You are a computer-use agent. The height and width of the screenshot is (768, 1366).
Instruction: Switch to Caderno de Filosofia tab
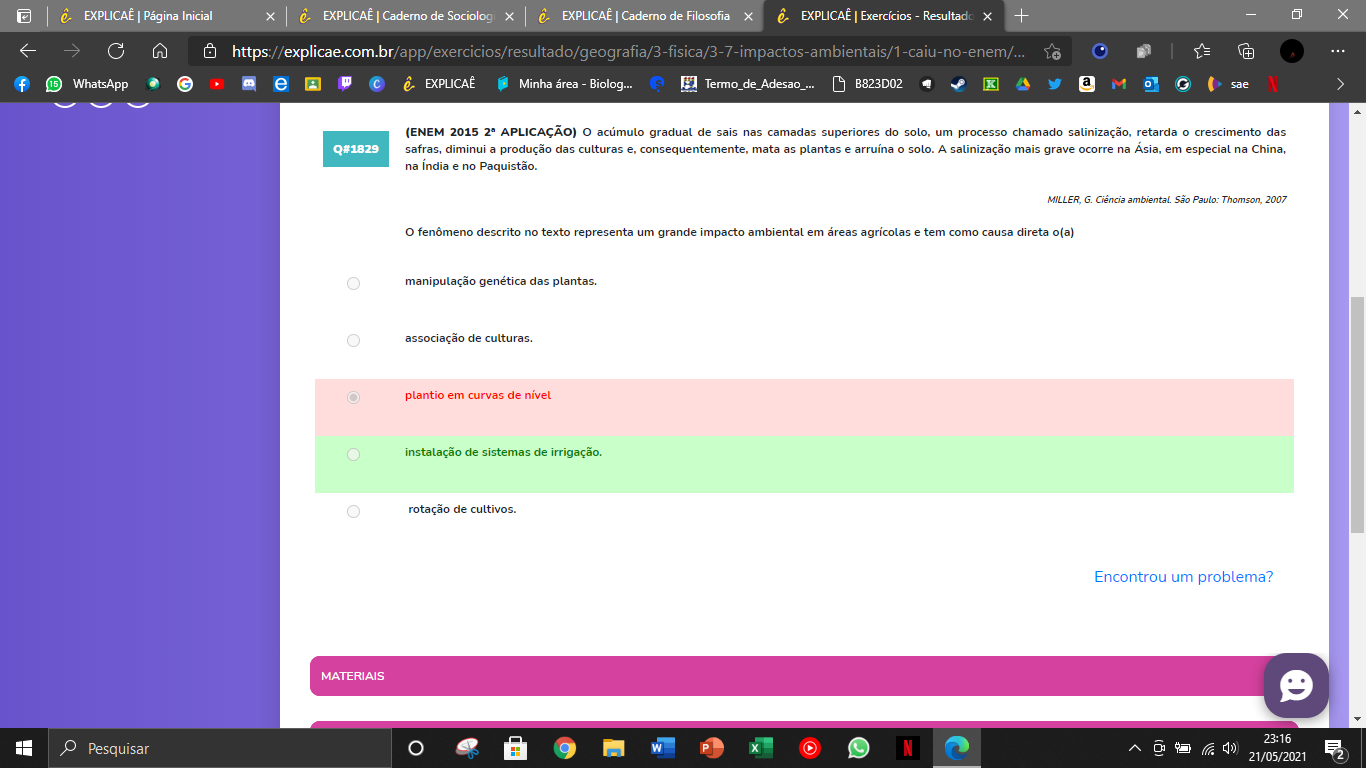644,16
